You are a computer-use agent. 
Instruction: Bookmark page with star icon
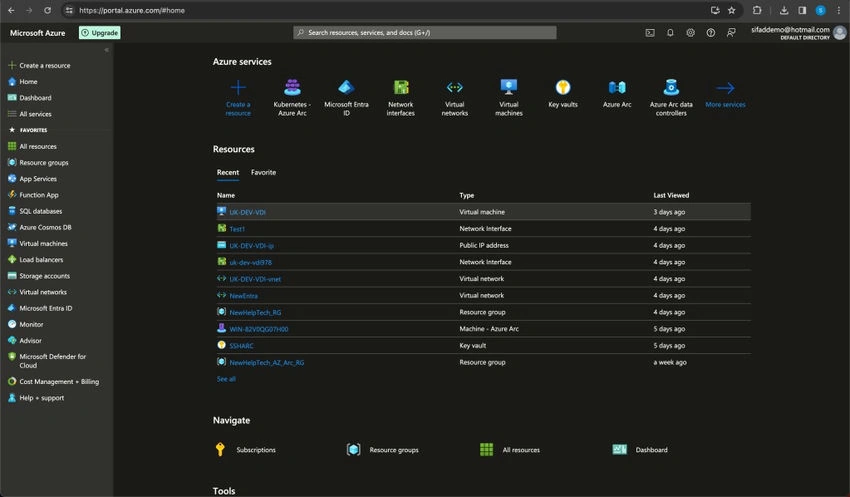731,10
